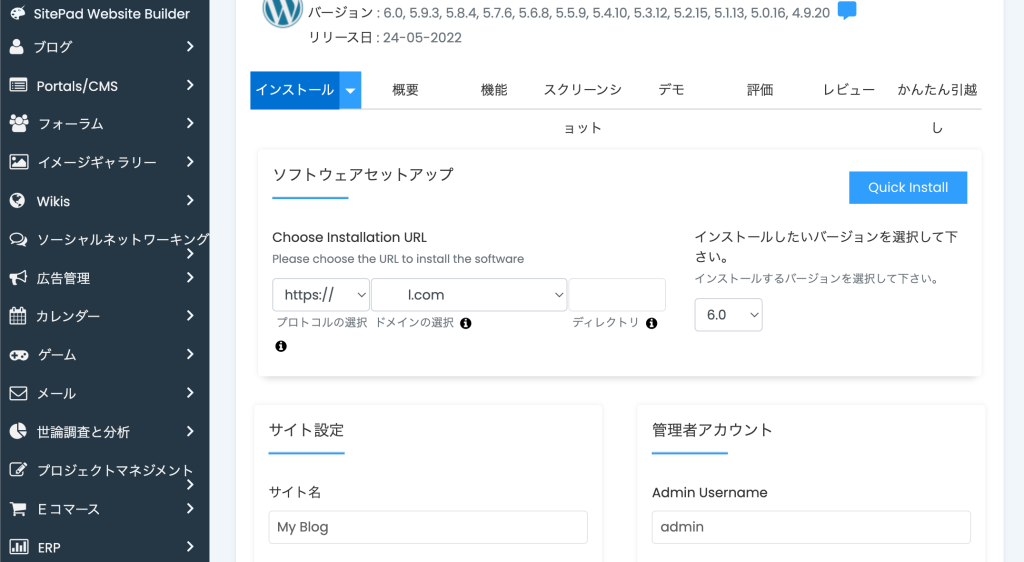The width and height of the screenshot is (1024, 562).
Task: Click the Wikis globe icon
Action: click(x=18, y=200)
